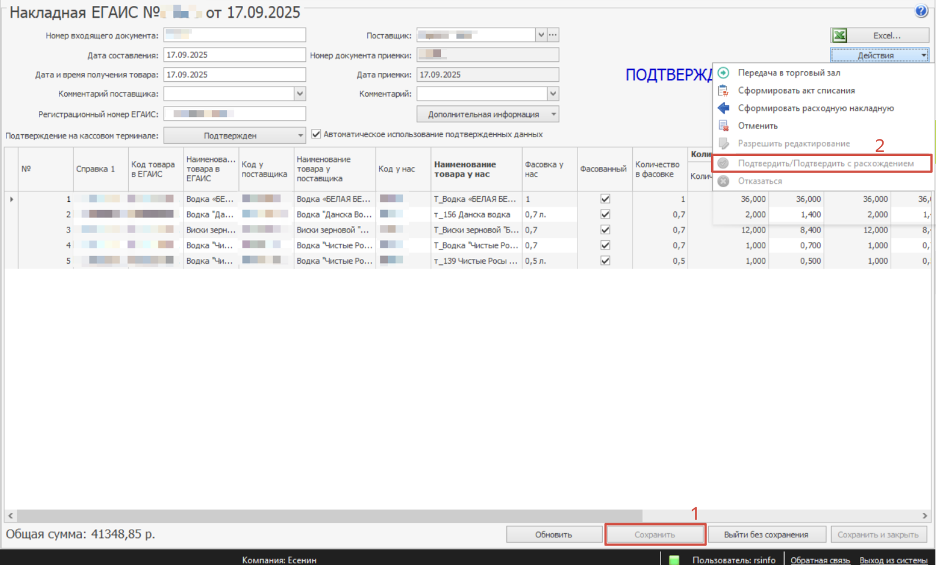Click the Код у нас column header
936x566 pixels.
tap(403, 169)
